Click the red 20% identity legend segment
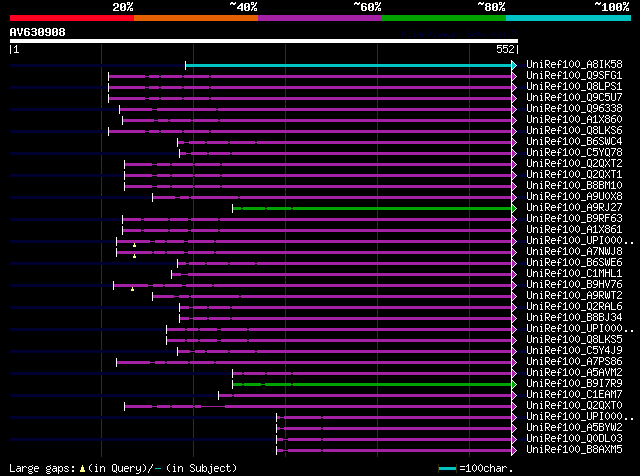Image resolution: width=640 pixels, height=476 pixels. point(72,18)
